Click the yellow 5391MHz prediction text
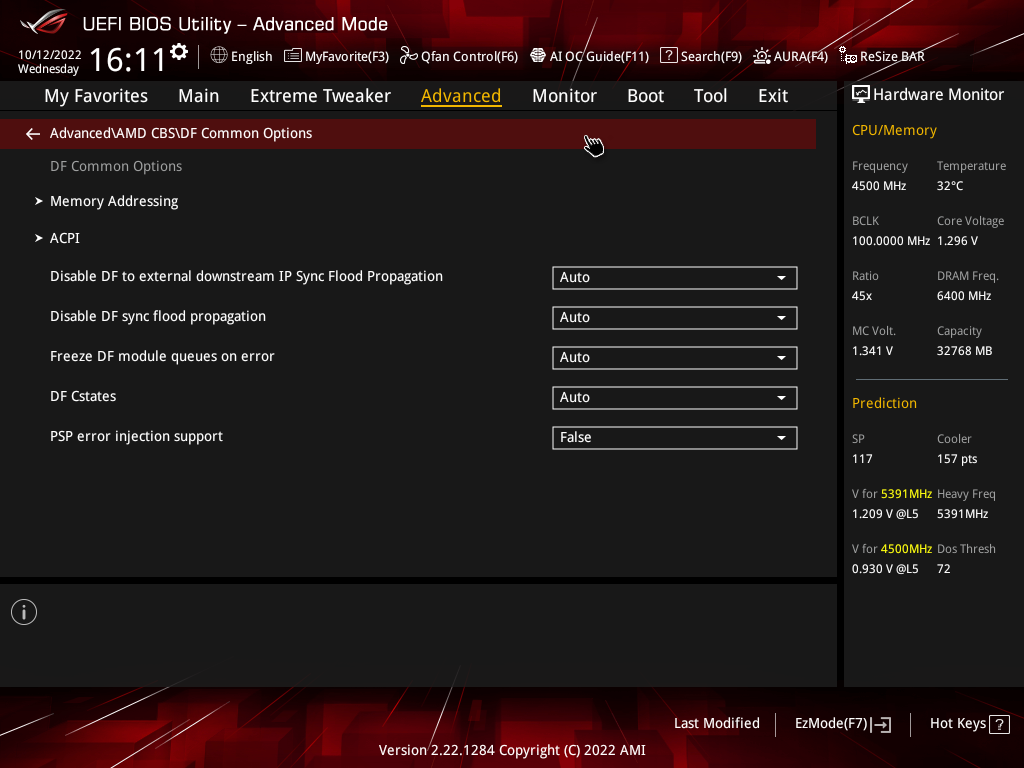The image size is (1024, 768). click(x=906, y=494)
